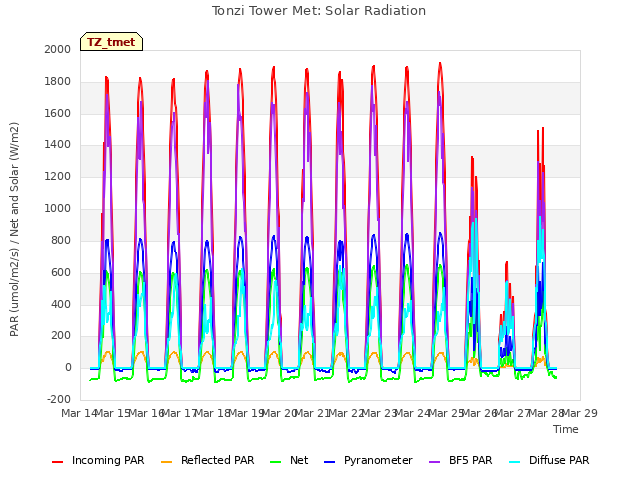
Task: Click the 1600 y-axis tick label
Action: point(58,113)
